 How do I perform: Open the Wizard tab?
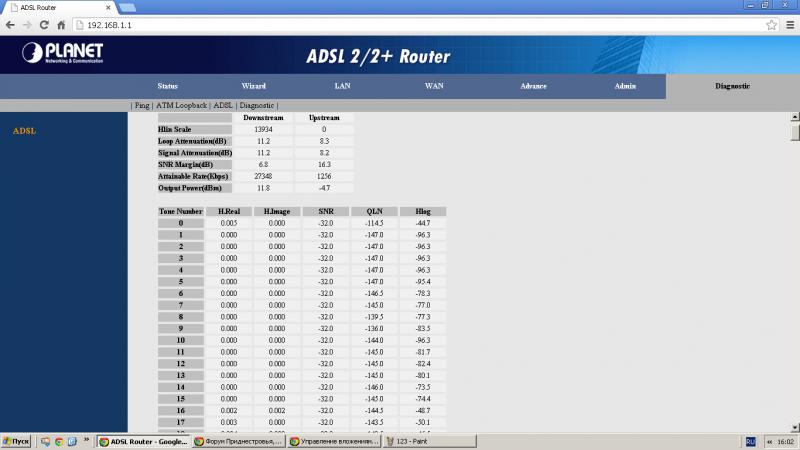tap(254, 86)
